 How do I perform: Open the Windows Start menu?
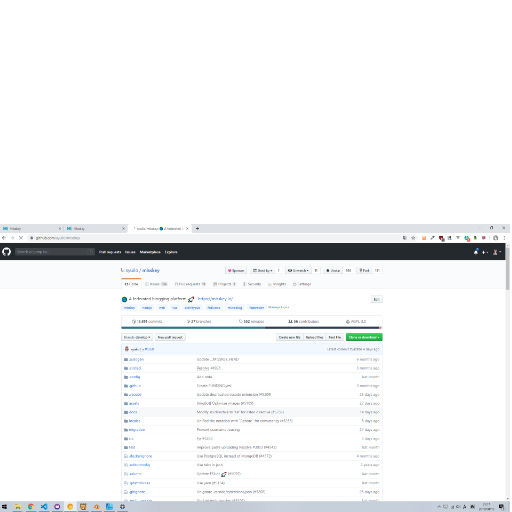point(4,507)
